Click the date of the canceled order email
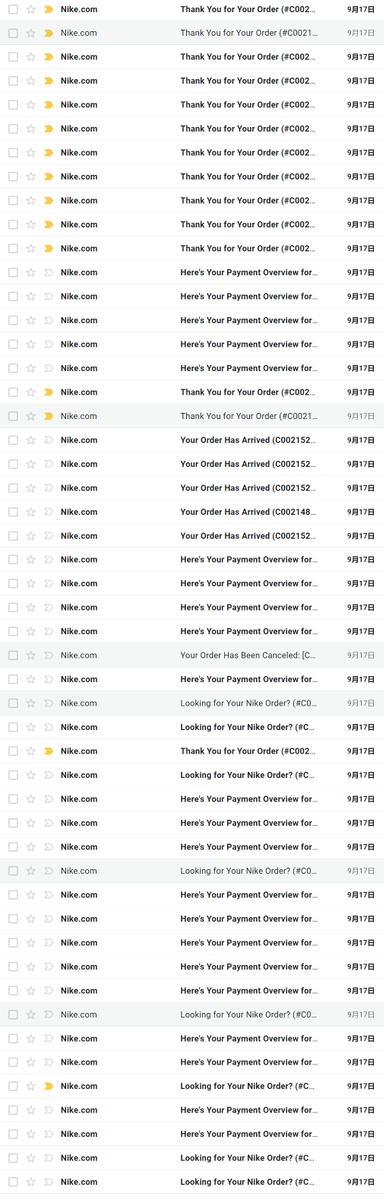Image resolution: width=386 pixels, height=1200 pixels. tap(361, 655)
